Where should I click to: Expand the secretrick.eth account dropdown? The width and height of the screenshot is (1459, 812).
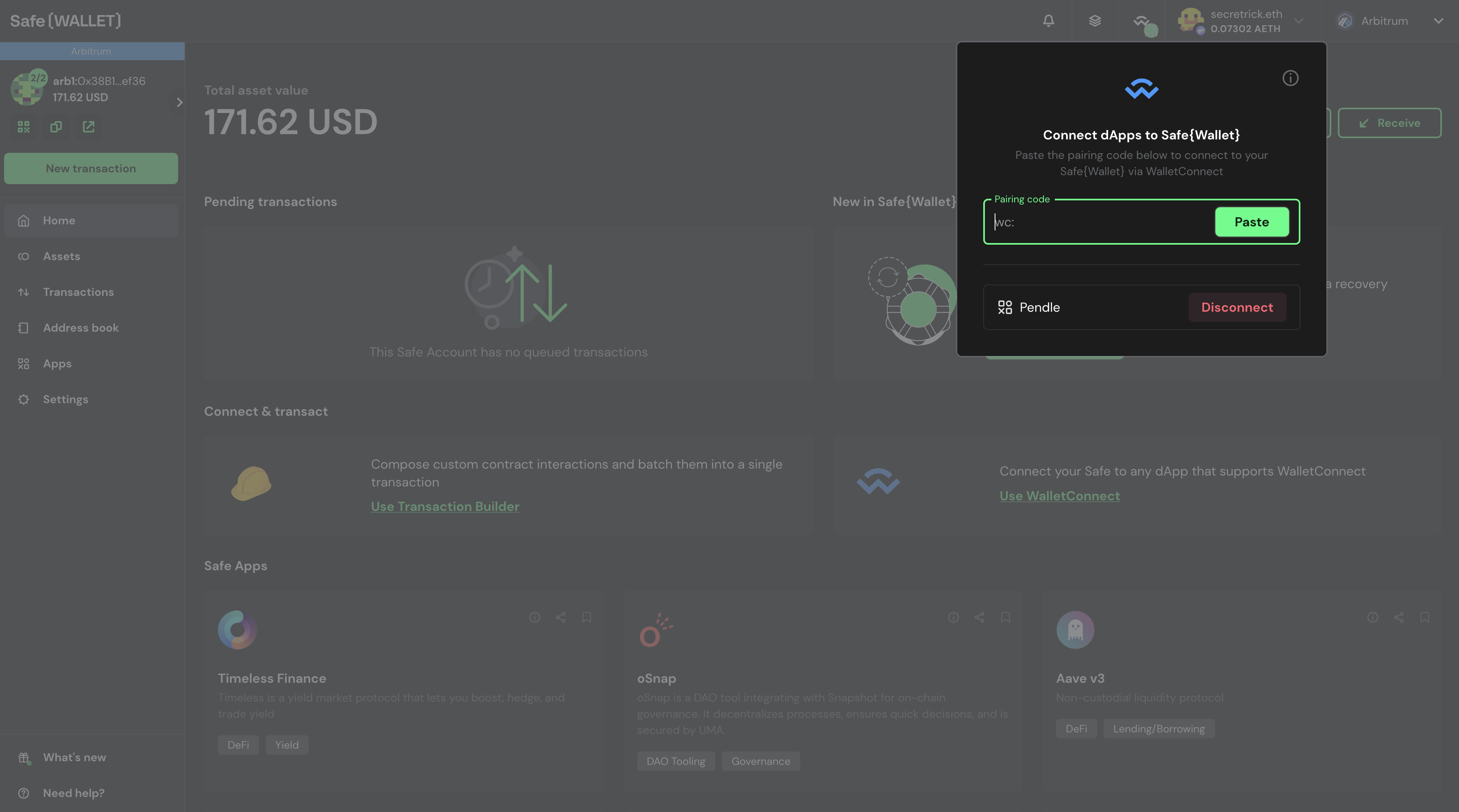pyautogui.click(x=1299, y=21)
